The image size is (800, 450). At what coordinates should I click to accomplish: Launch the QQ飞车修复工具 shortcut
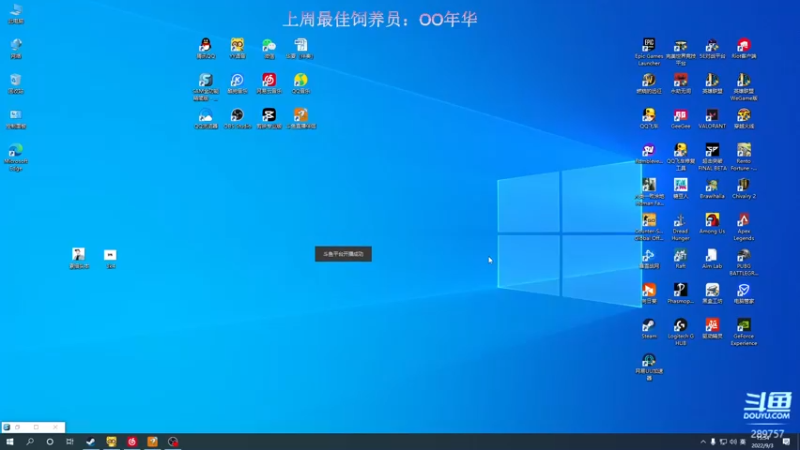point(680,157)
